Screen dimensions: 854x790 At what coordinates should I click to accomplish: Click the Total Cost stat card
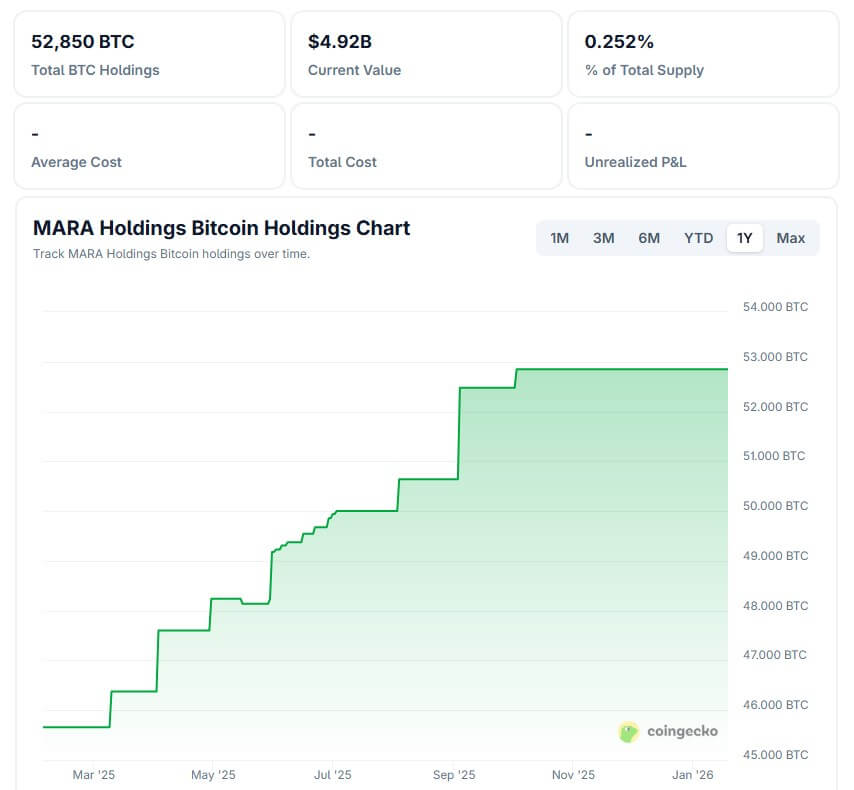pyautogui.click(x=426, y=146)
